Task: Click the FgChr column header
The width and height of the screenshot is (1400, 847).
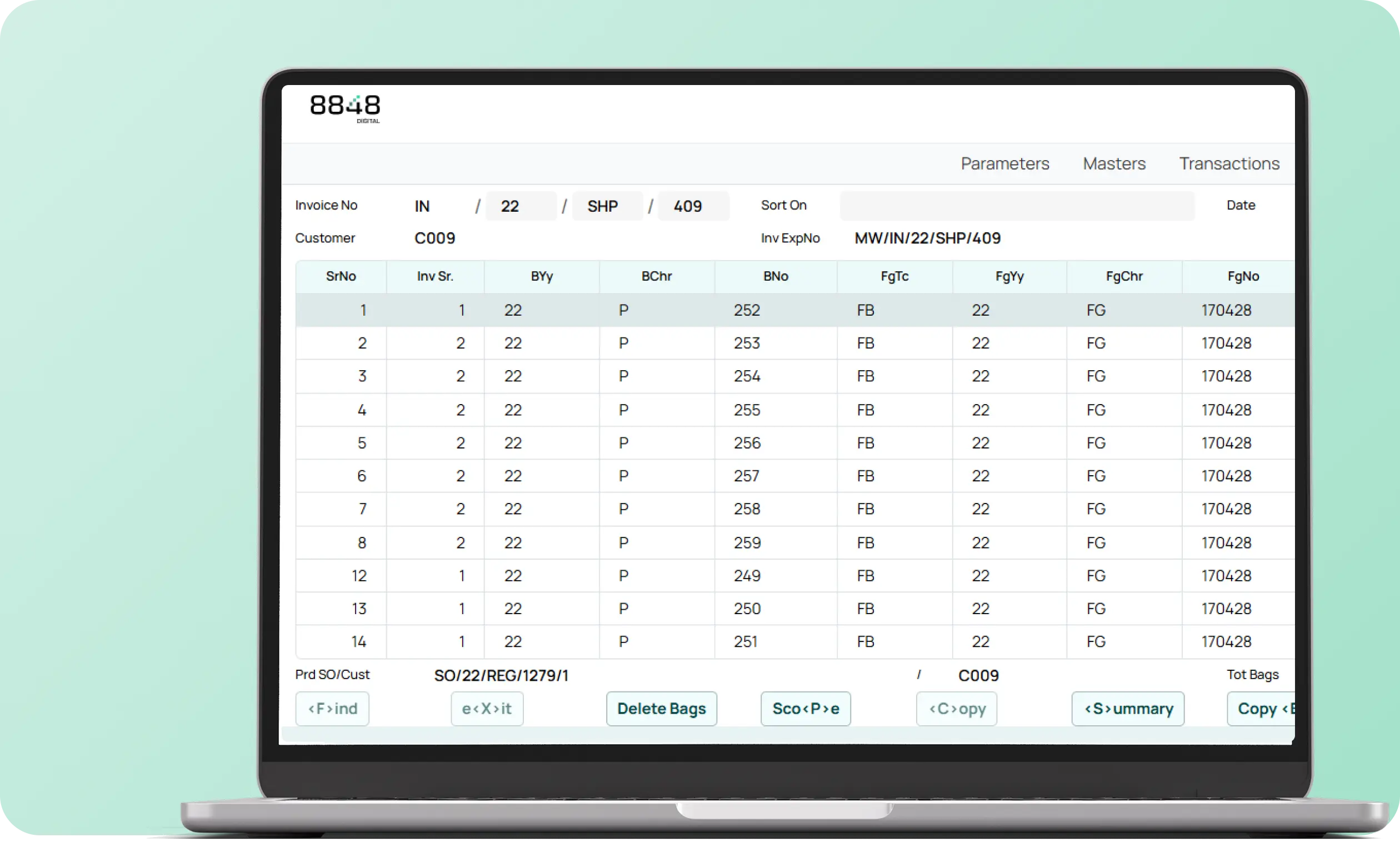Action: pyautogui.click(x=1124, y=276)
